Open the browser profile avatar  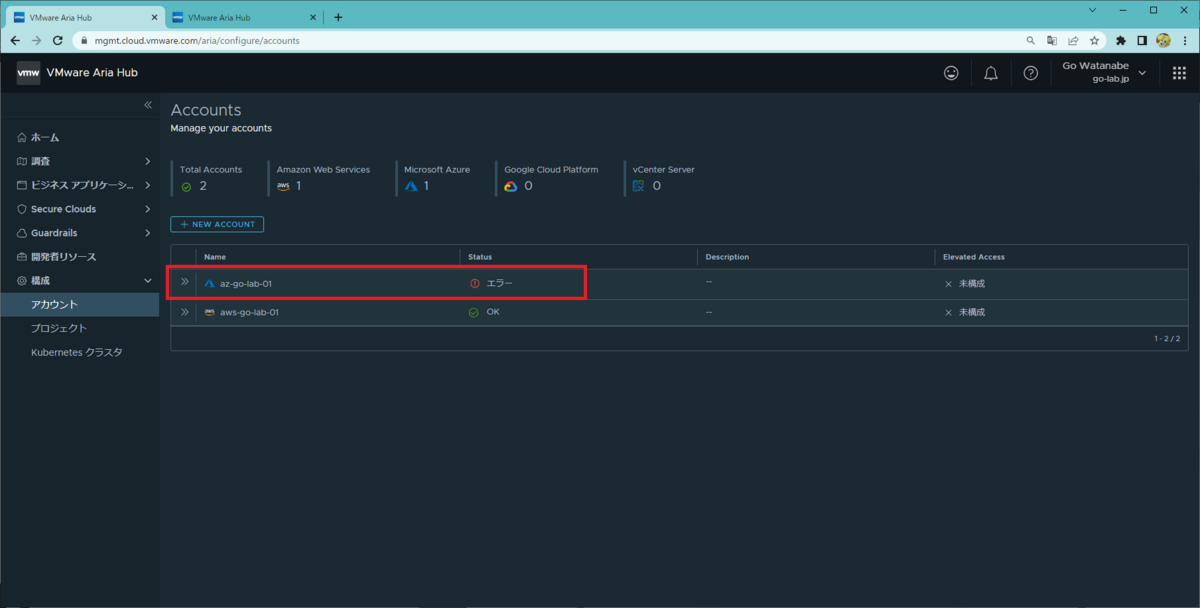[x=1163, y=41]
